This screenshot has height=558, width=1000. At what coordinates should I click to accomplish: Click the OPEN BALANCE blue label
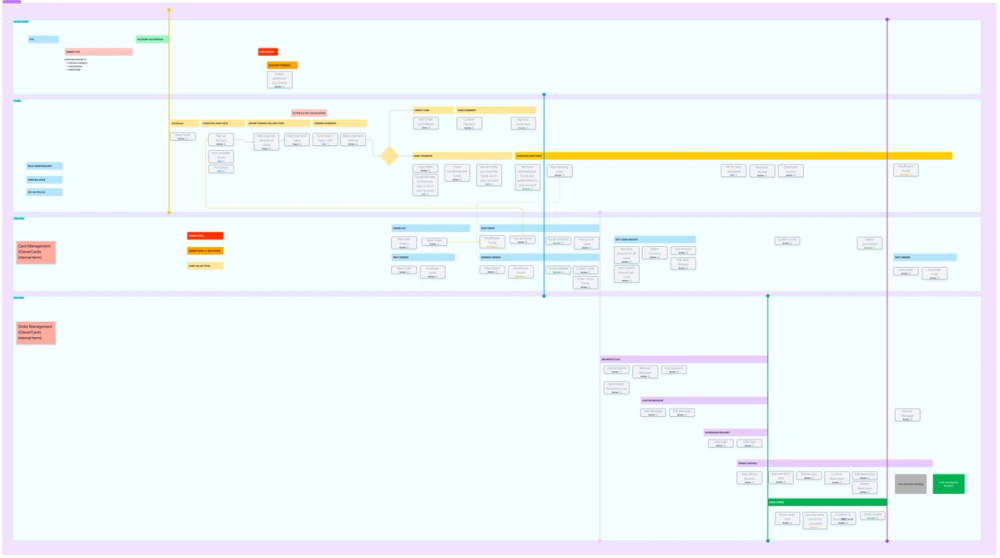tap(44, 180)
